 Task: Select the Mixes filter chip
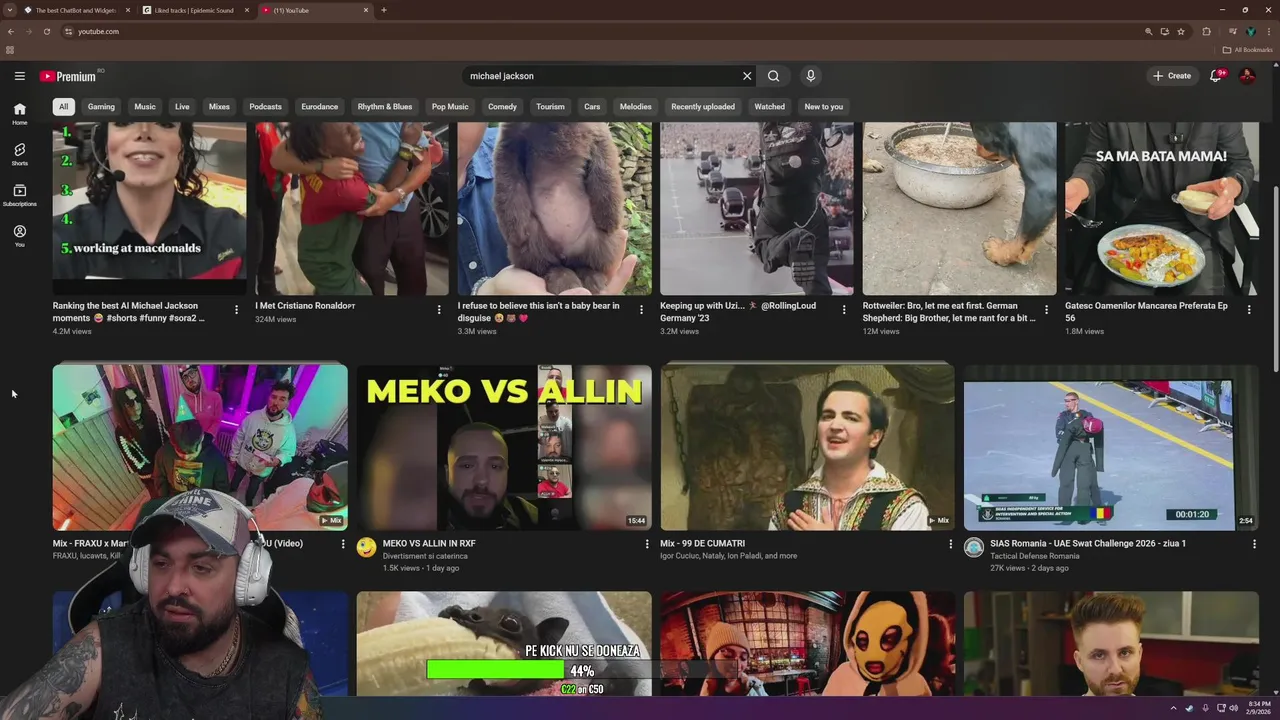[219, 107]
